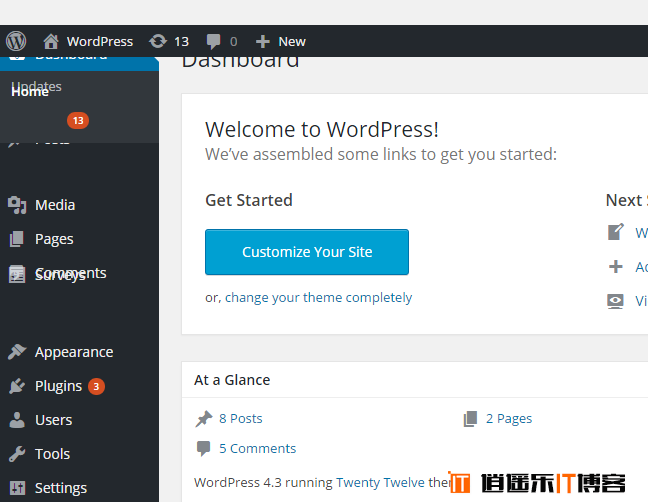Click the pages icon beside 2 Pages
Viewport: 648px width, 502px height.
[x=470, y=419]
